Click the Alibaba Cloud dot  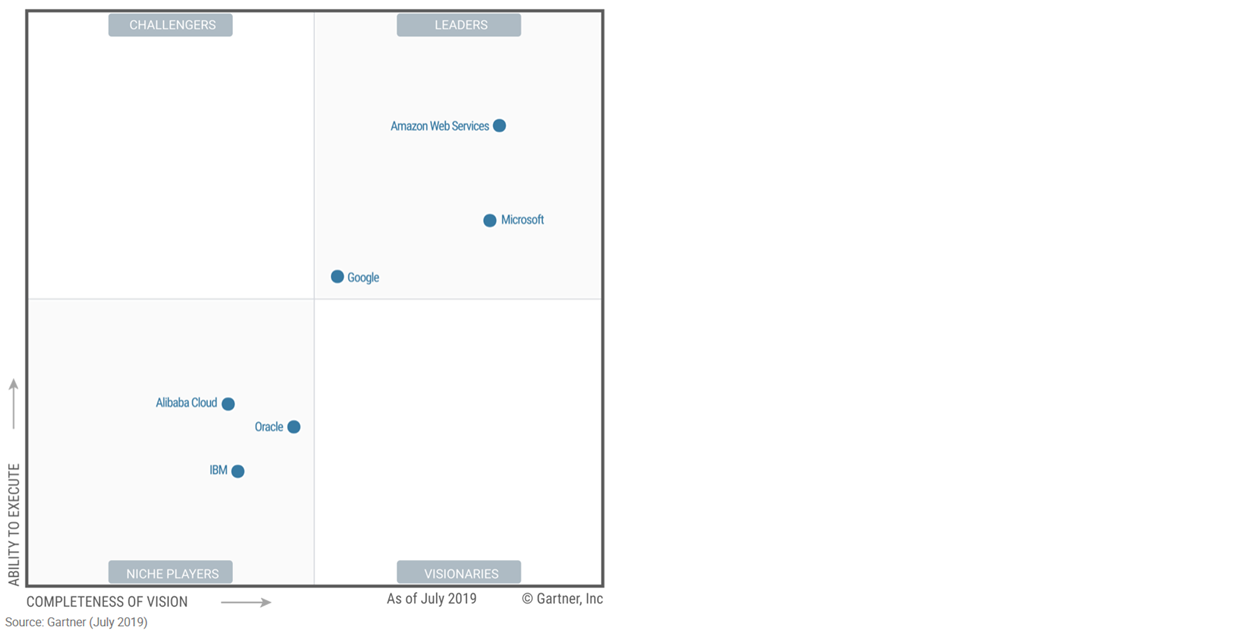(x=228, y=404)
